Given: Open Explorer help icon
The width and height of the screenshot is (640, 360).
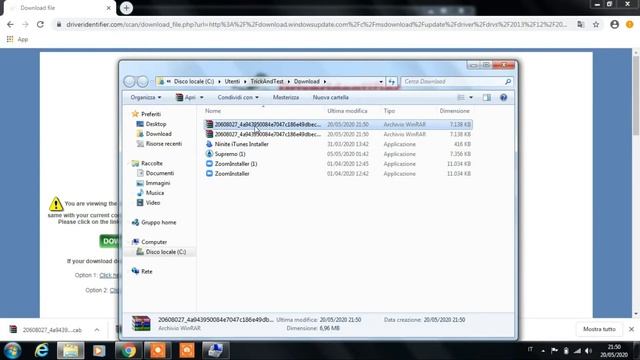Looking at the screenshot, I should pos(503,98).
